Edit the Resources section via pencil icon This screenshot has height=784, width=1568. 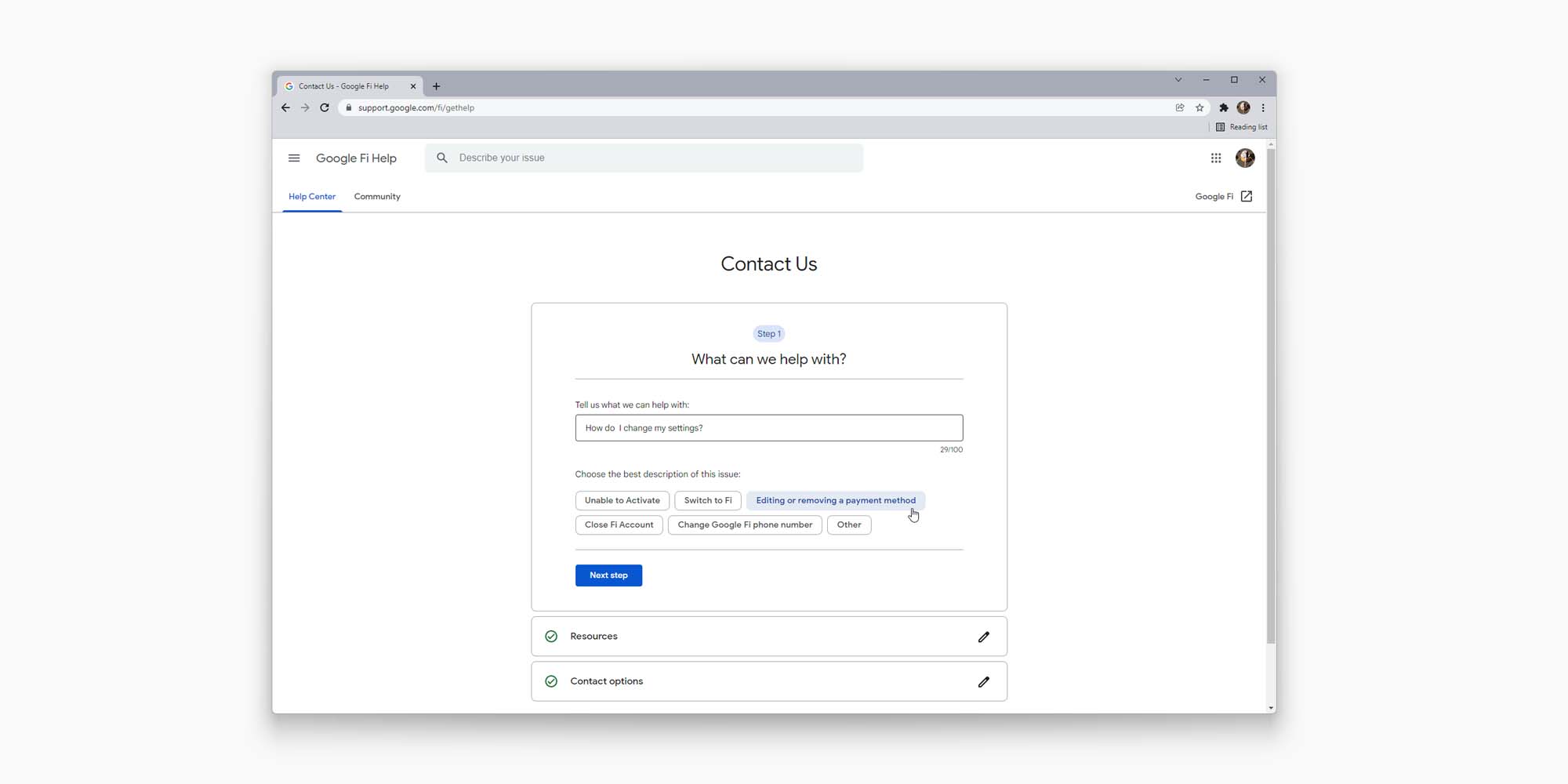click(983, 637)
